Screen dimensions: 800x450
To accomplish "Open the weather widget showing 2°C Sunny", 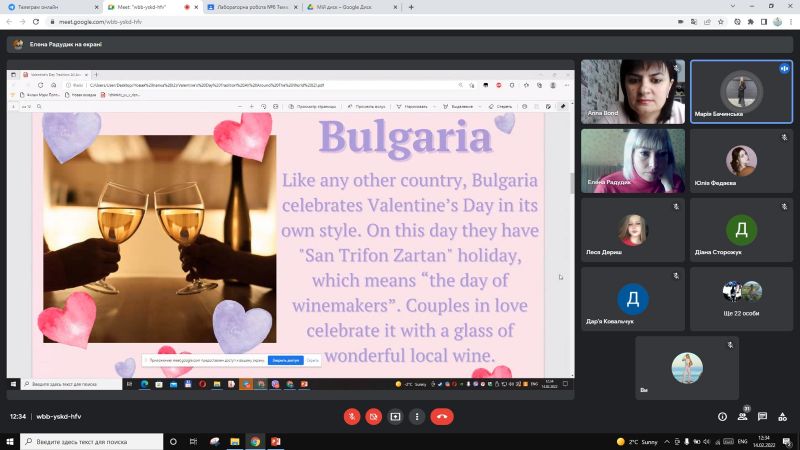I will 637,442.
